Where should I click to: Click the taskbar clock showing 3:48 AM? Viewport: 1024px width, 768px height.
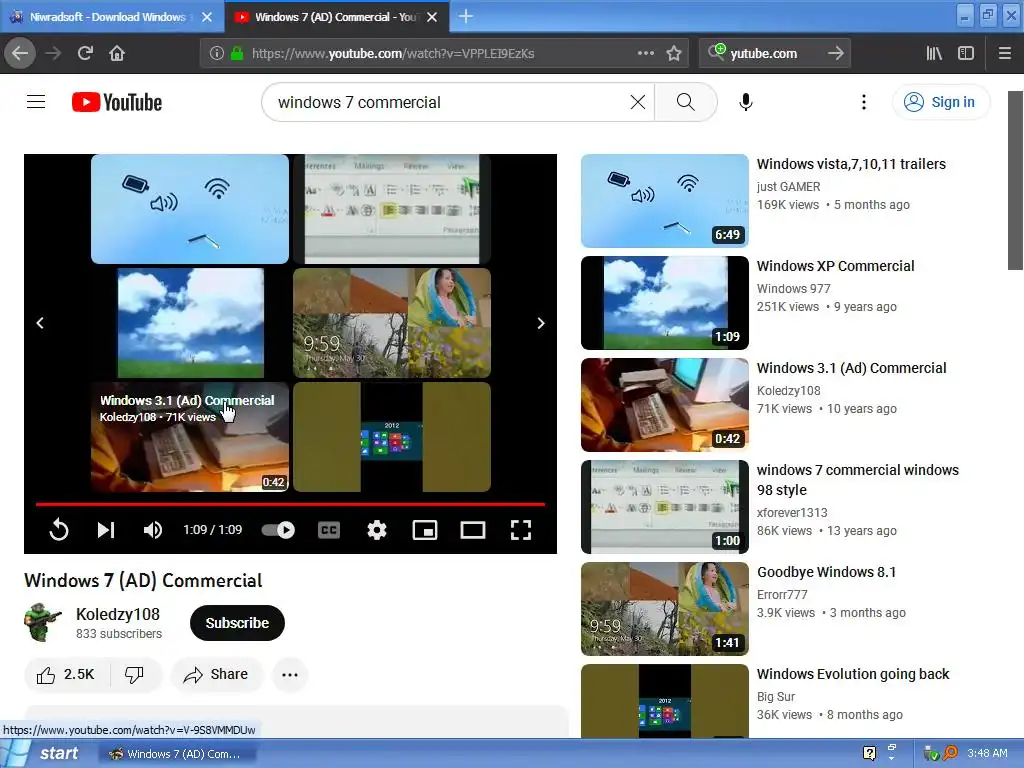[x=987, y=754]
